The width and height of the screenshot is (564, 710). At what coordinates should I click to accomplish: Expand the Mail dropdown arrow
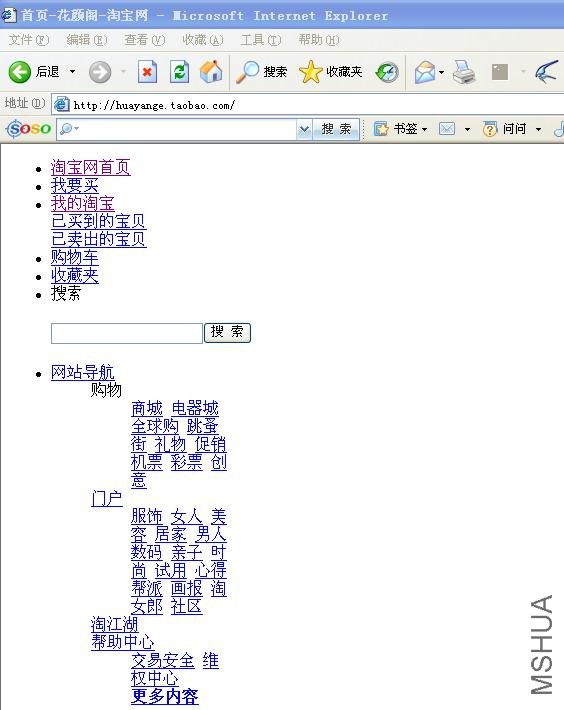coord(441,72)
